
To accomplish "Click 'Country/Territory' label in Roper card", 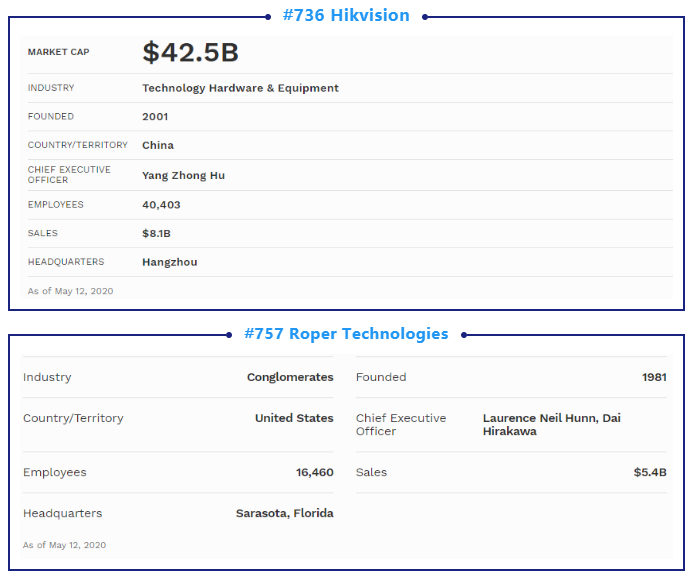I will 73,418.
